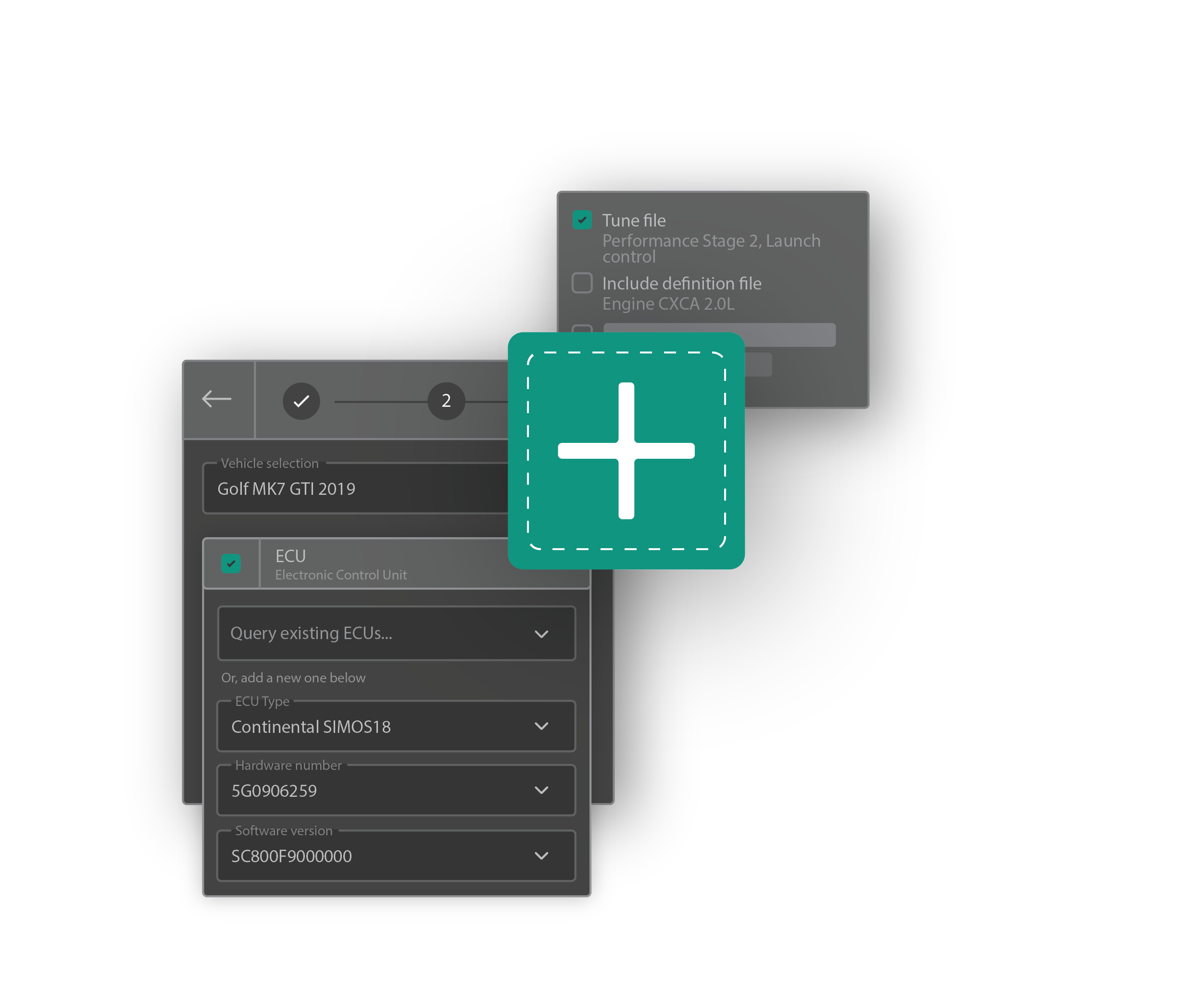Image resolution: width=1204 pixels, height=1006 pixels.
Task: Open Hardware number dropdown arrow
Action: click(541, 791)
